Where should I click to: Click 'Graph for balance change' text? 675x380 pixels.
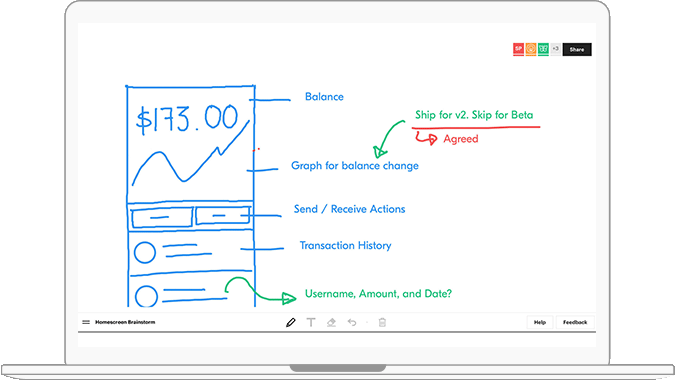pos(355,166)
